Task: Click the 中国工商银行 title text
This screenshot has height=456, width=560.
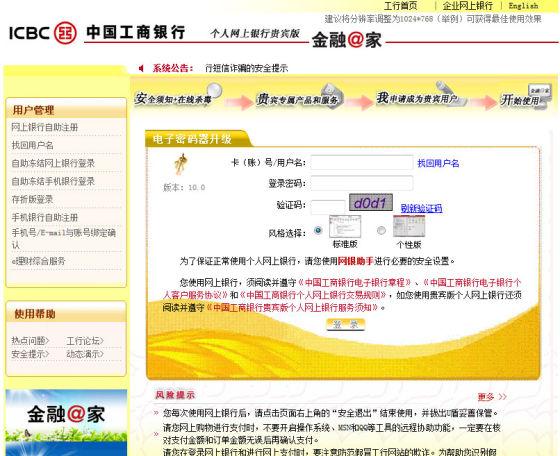Action: pyautogui.click(x=136, y=32)
